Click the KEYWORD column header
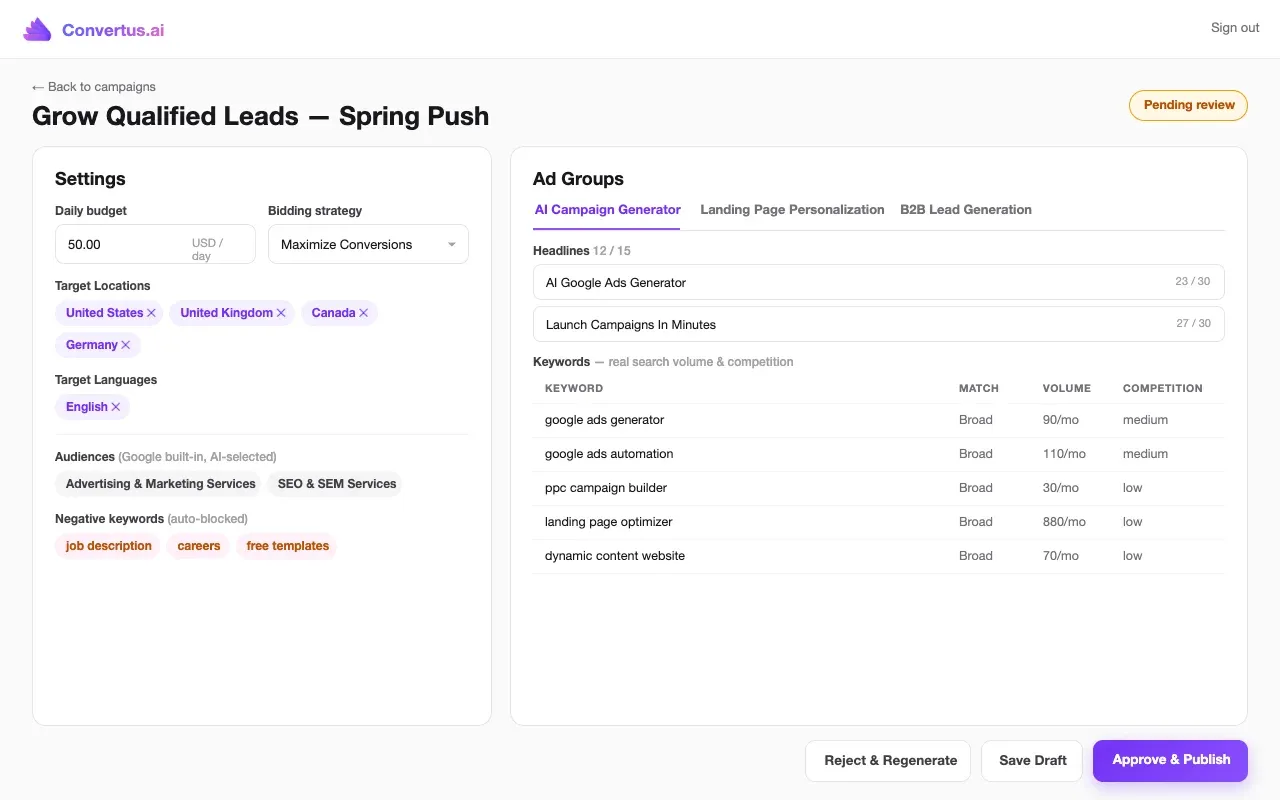Viewport: 1280px width, 800px height. tap(574, 388)
